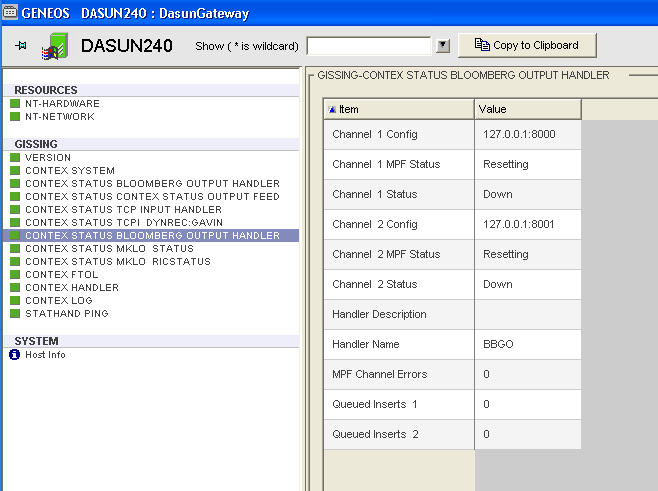Select NT-NETWORK in the Resources list
This screenshot has width=658, height=491.
pos(60,117)
